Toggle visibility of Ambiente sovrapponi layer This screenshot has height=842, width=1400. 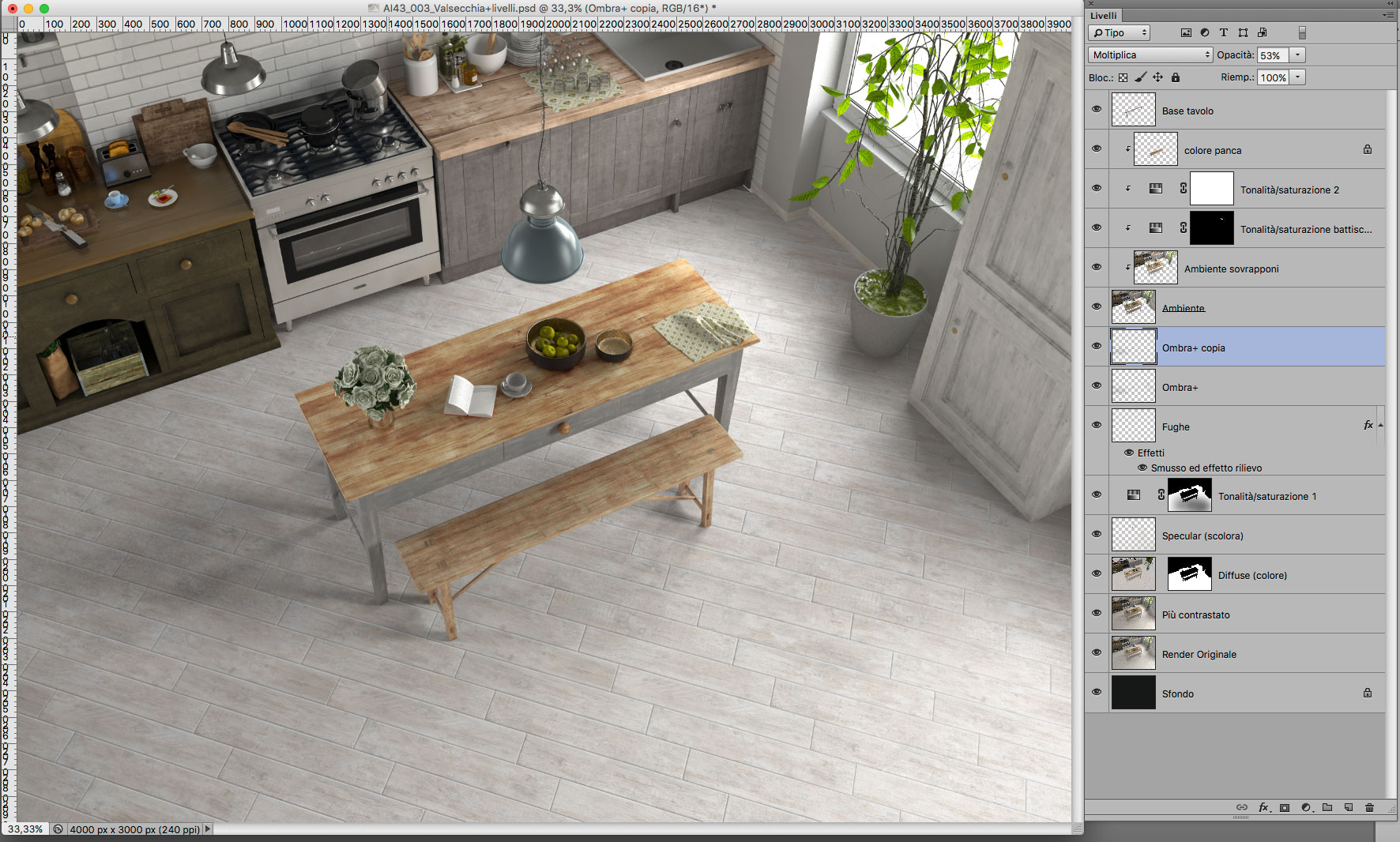coord(1097,268)
